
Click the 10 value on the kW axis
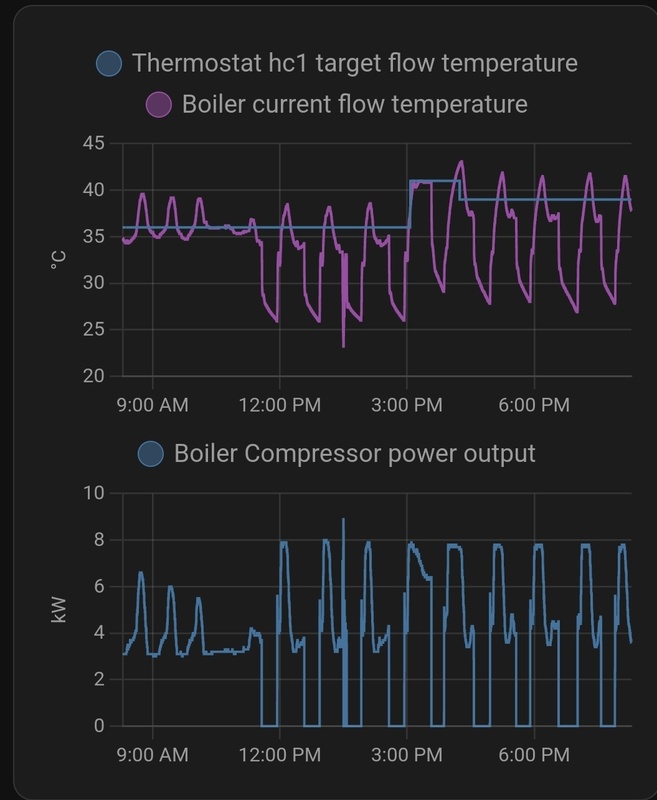click(93, 493)
